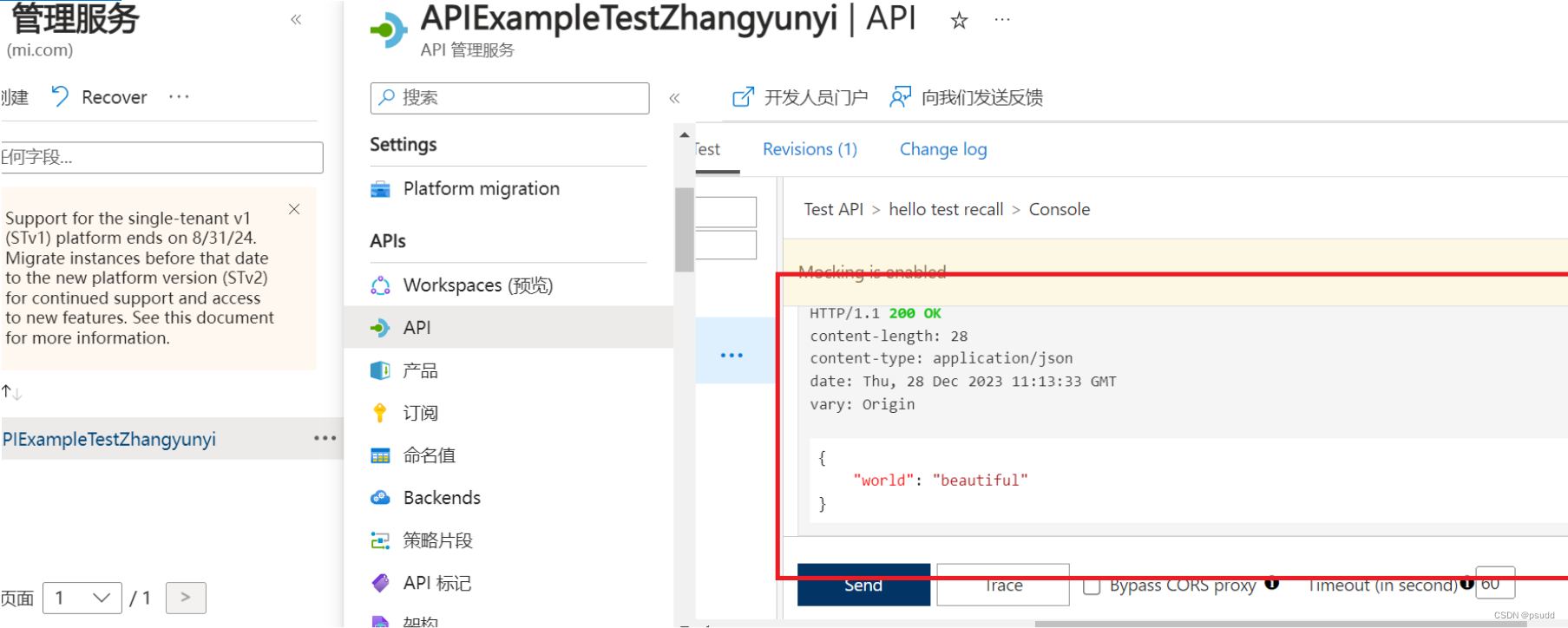
Task: Select API menu item
Action: tap(508, 328)
